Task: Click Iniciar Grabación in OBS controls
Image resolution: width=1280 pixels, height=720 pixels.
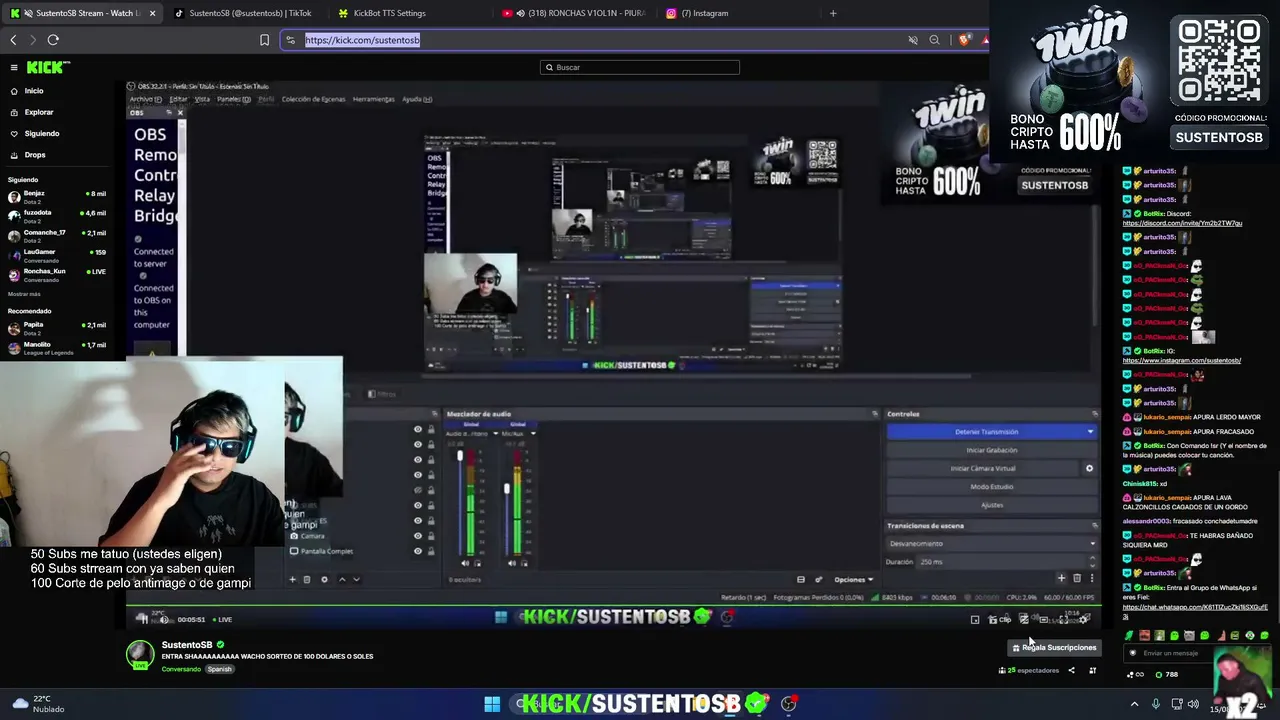Action: tap(991, 450)
